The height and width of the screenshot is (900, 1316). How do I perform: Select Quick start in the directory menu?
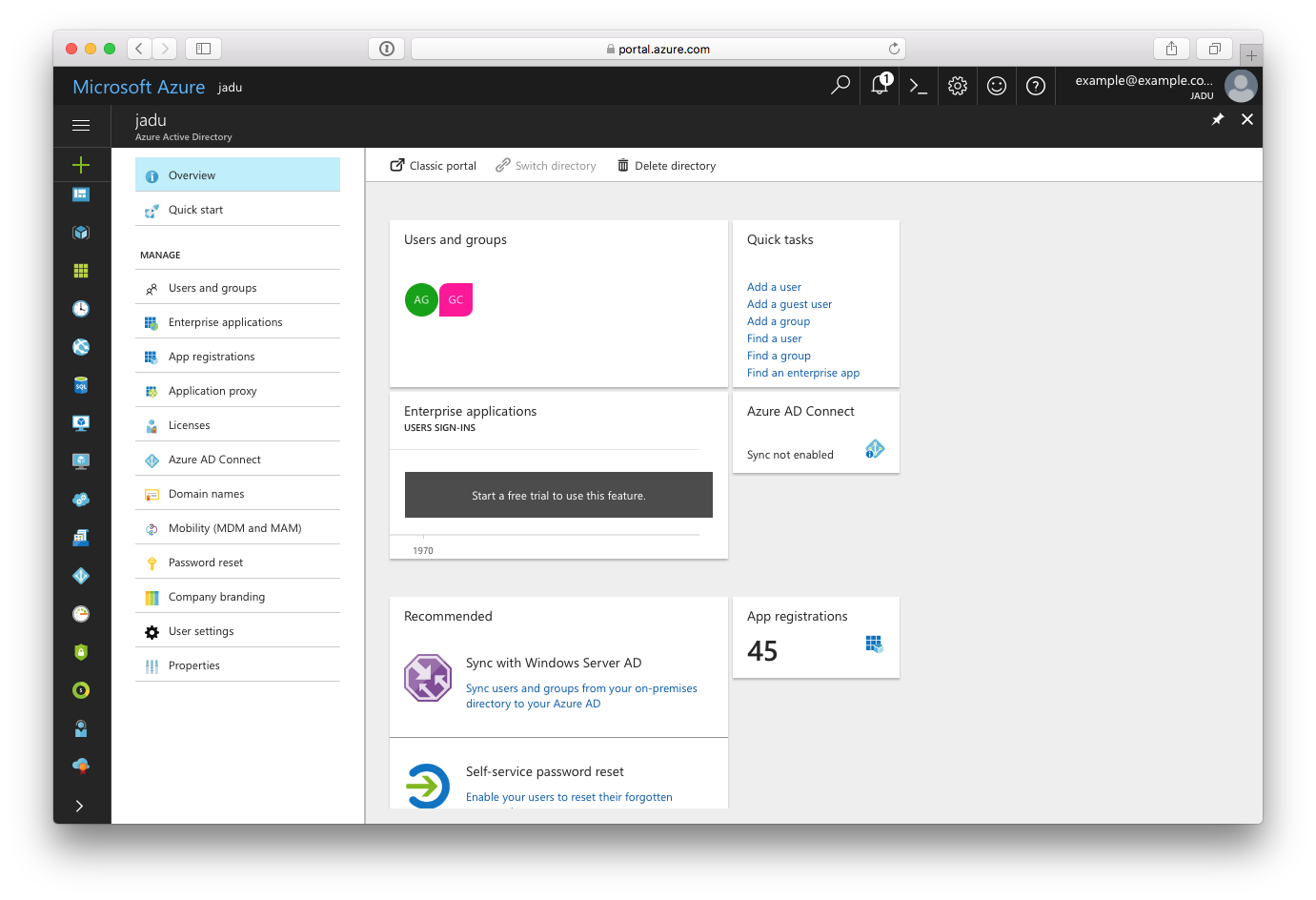tap(237, 210)
